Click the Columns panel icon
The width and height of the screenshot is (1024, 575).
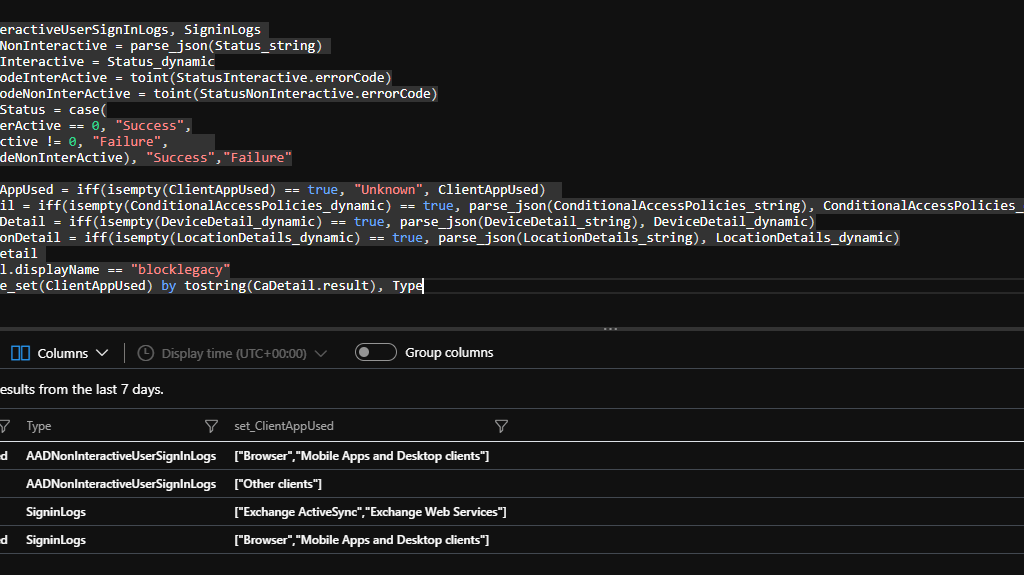coord(20,353)
